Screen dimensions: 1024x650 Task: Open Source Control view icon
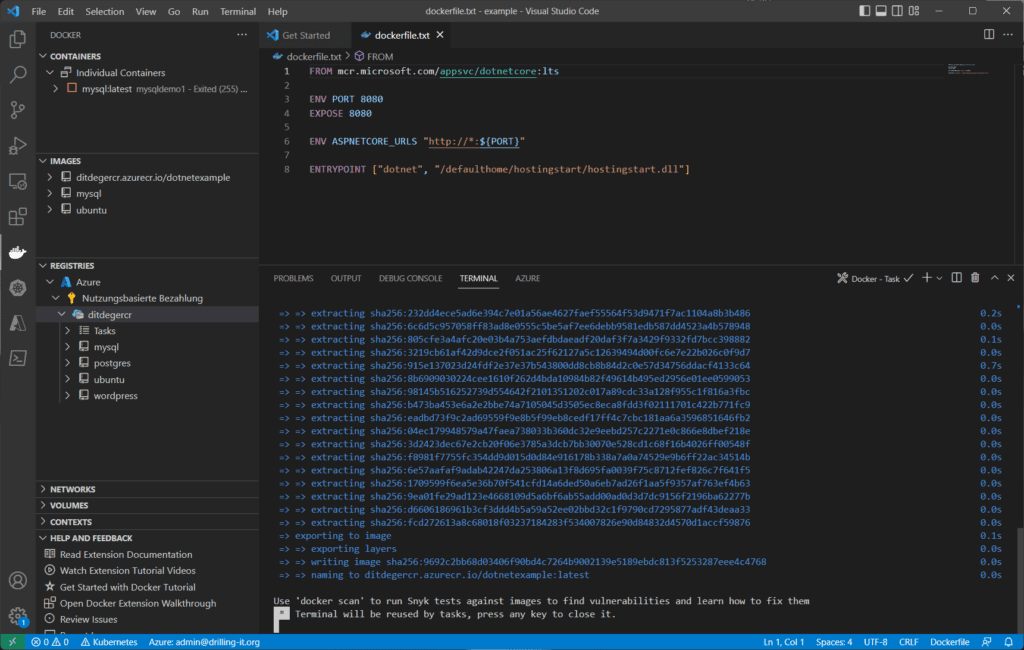point(18,110)
